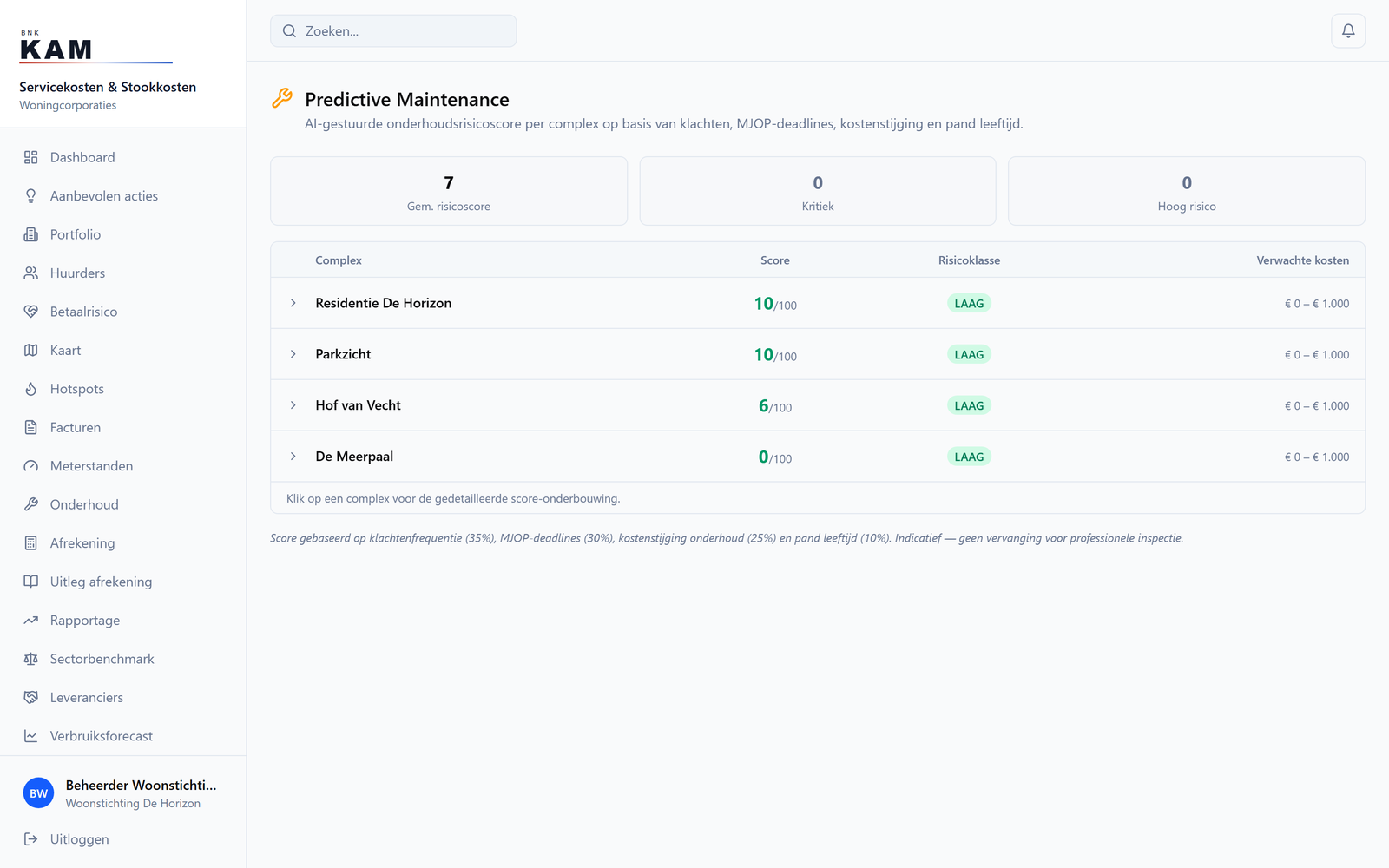Screen dimensions: 1389x868
Task: Click Residentie De Horizon expected cost value
Action: pyautogui.click(x=1317, y=304)
